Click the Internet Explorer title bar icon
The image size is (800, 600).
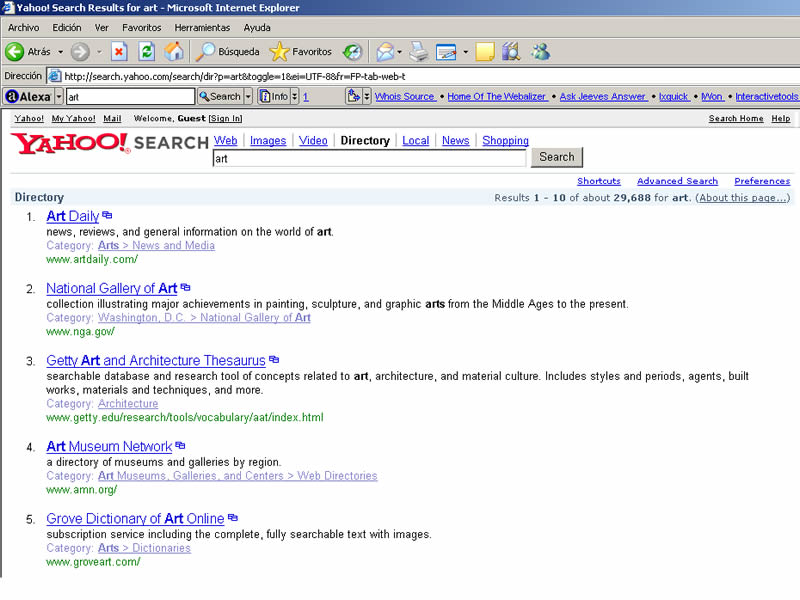click(8, 7)
